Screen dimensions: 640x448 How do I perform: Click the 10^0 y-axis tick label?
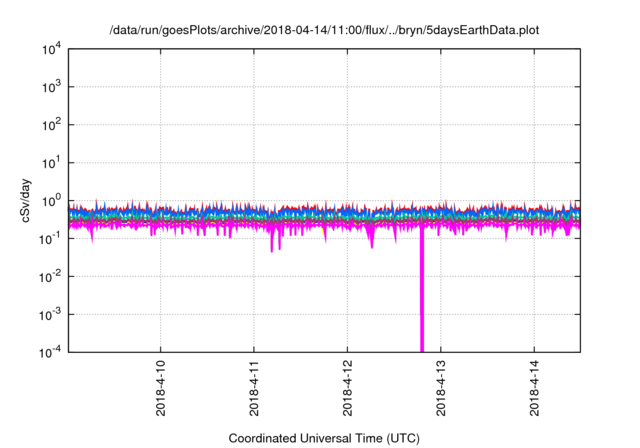pos(51,201)
